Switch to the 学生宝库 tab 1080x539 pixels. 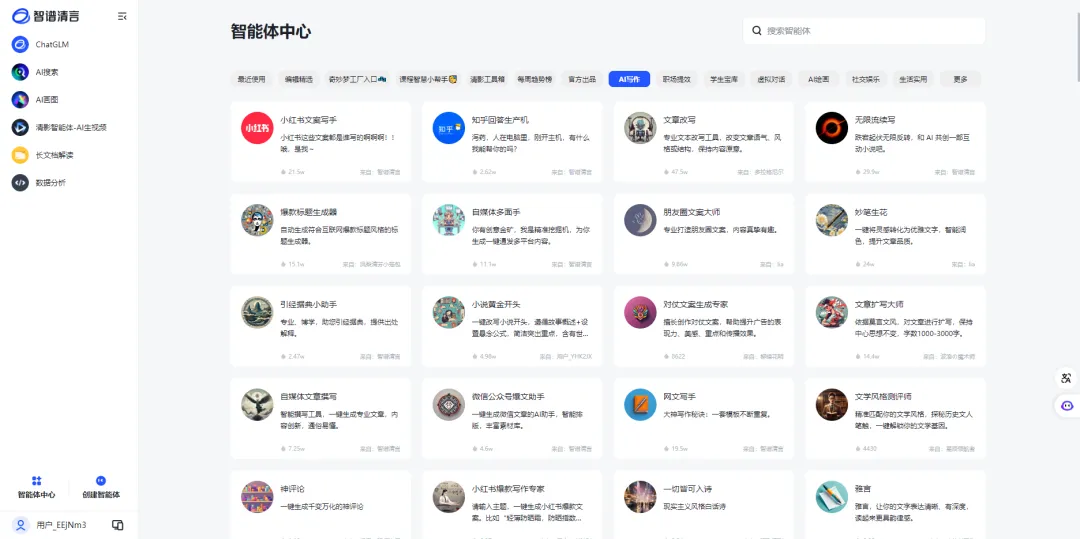pos(724,79)
